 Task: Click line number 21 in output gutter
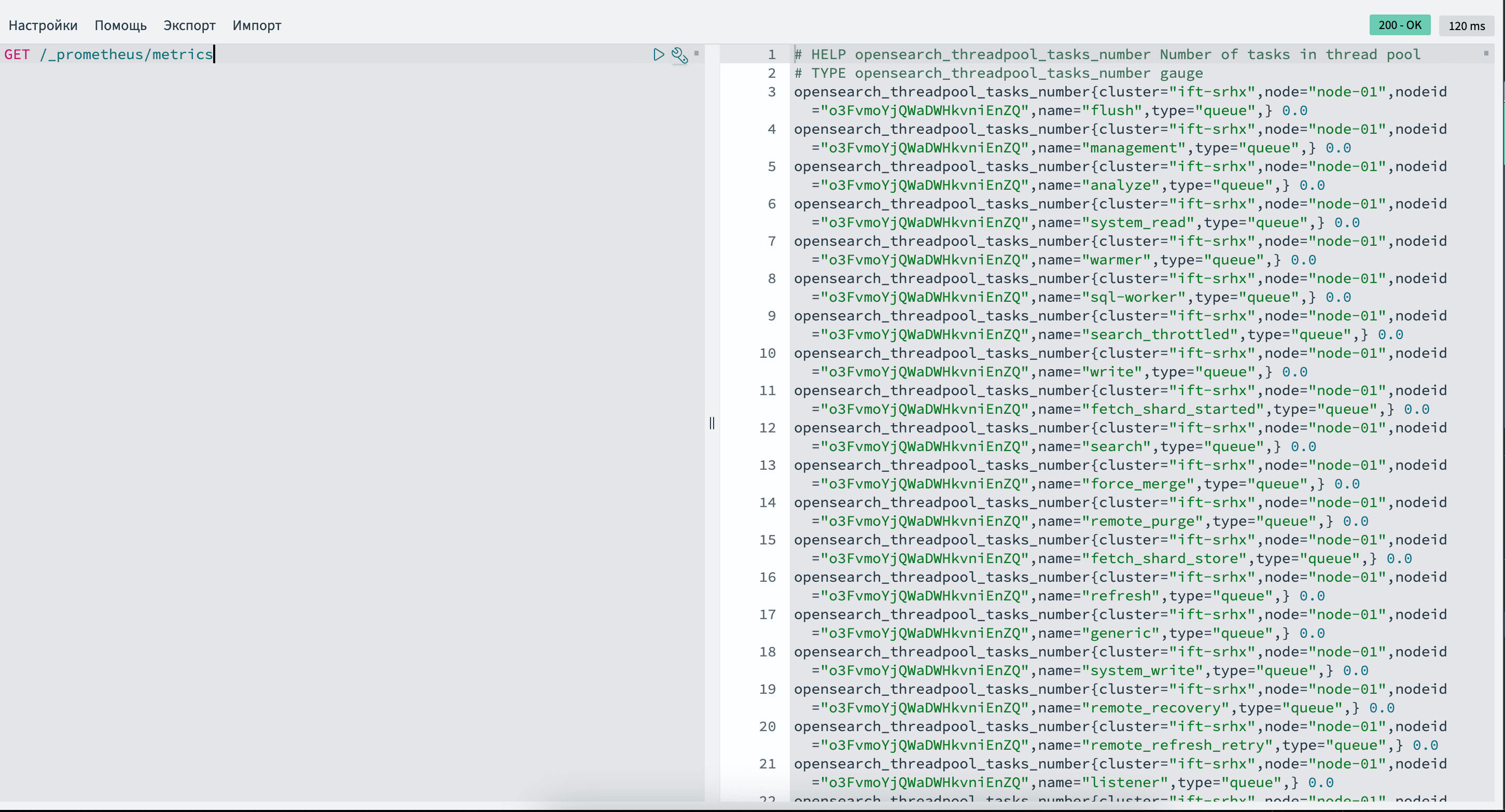767,763
